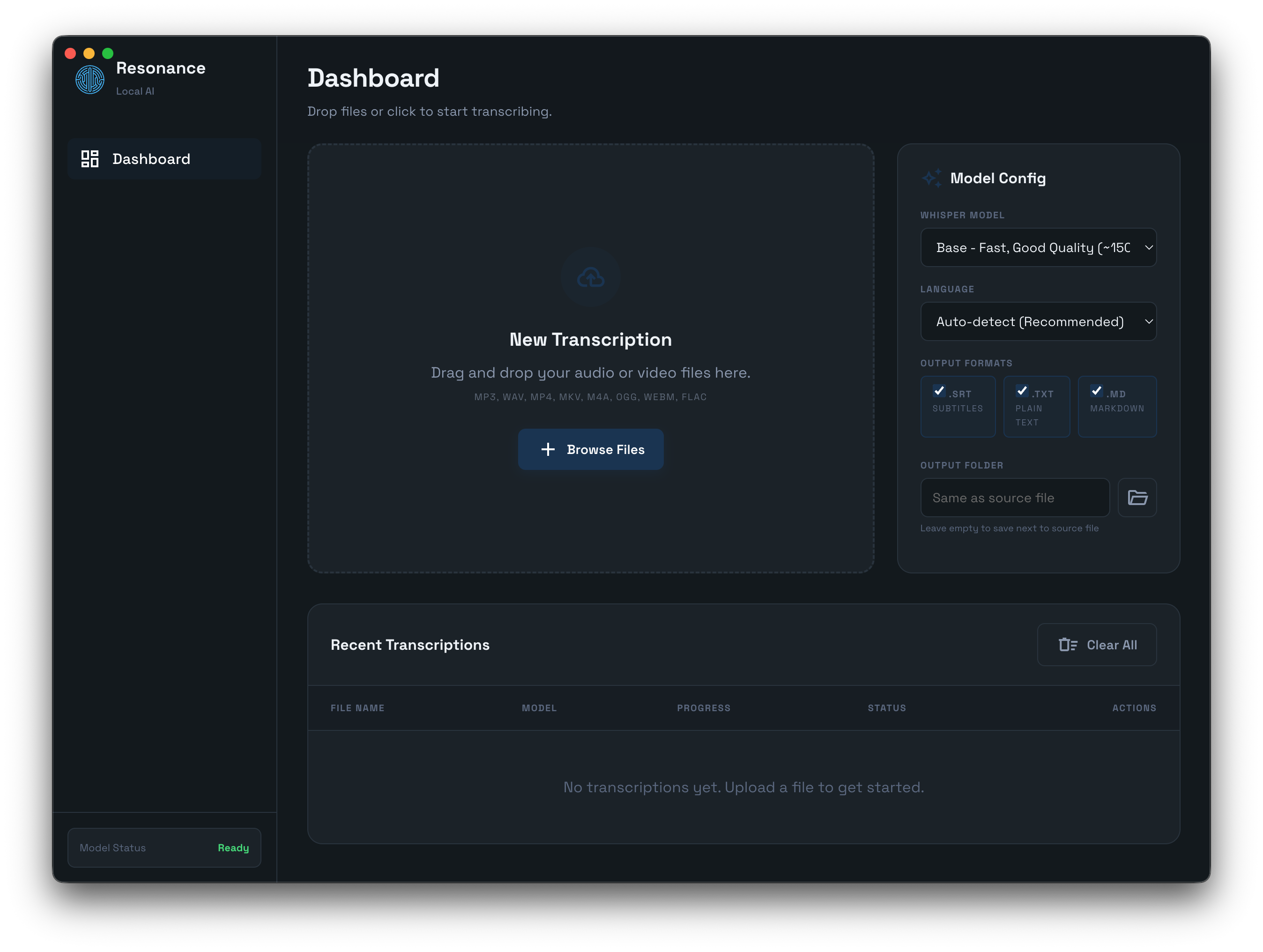
Task: Uncheck the .TXT plain text format
Action: pos(1022,391)
